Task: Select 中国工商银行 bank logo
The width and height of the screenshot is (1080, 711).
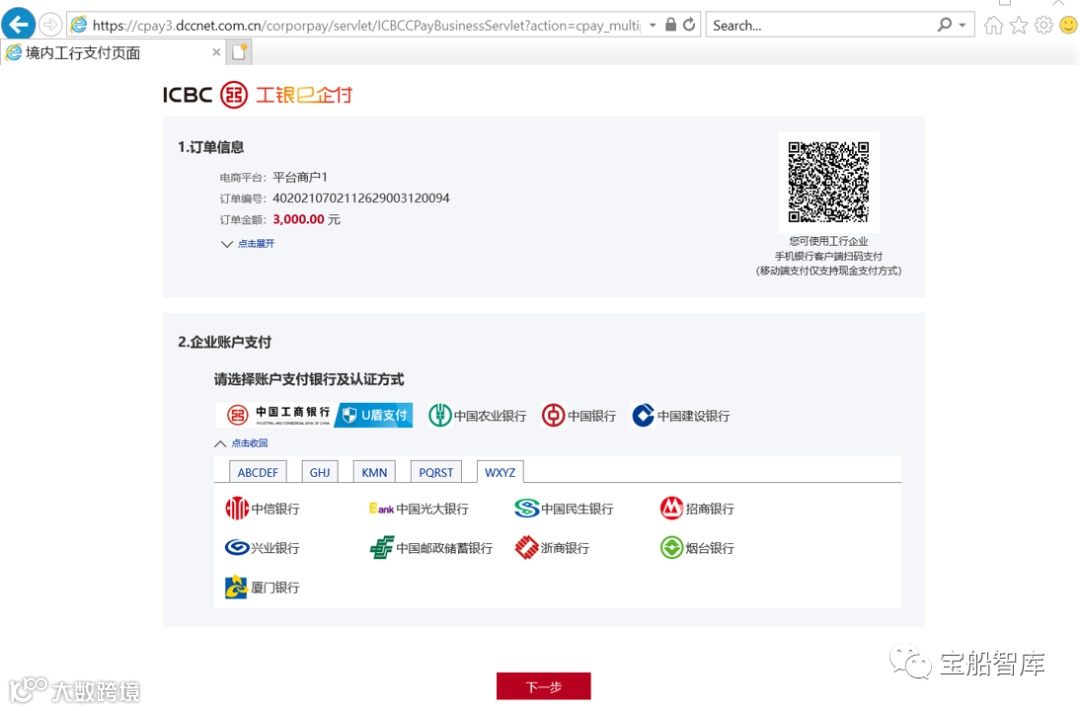Action: 276,415
